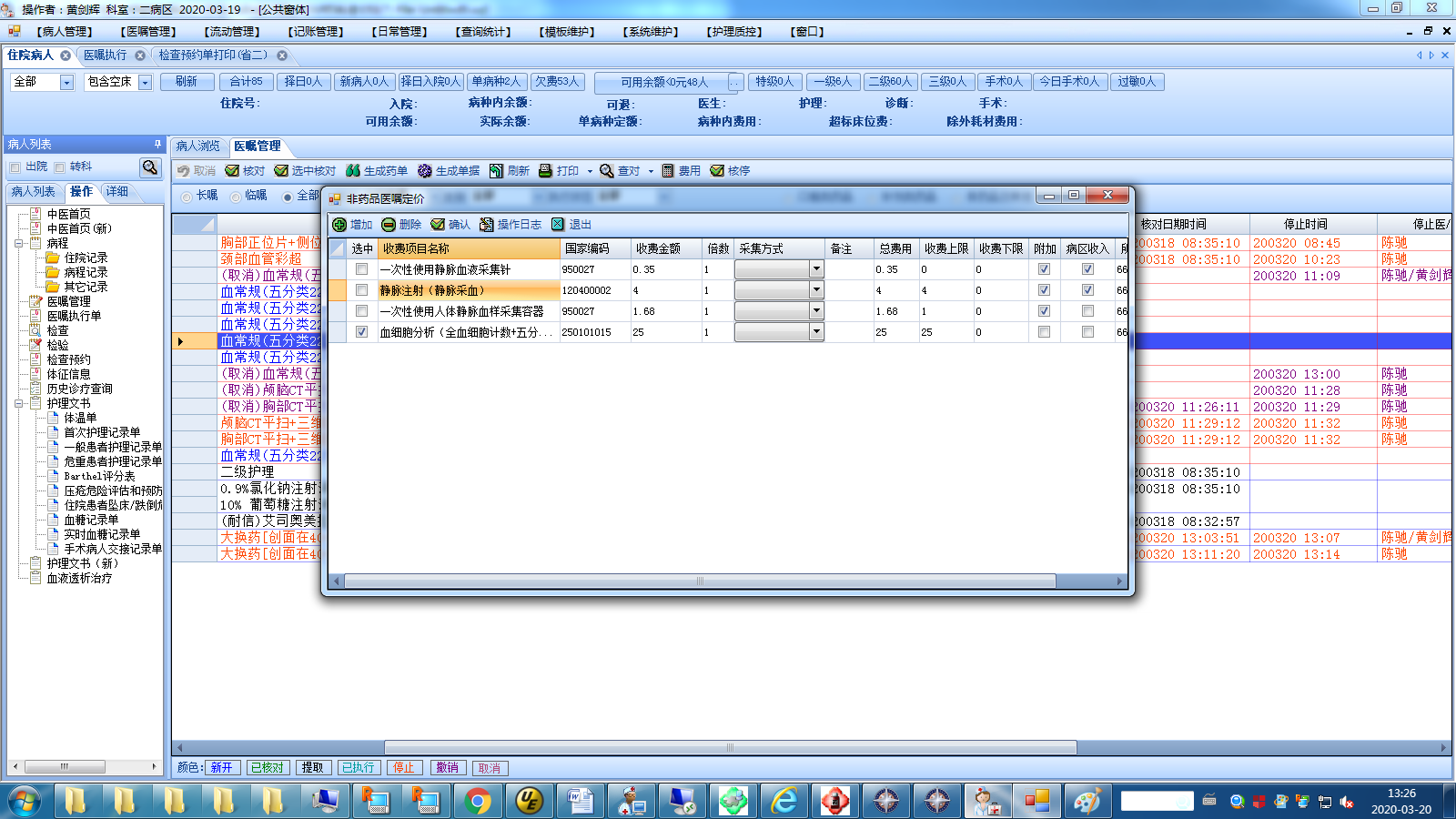Click the 取消 (cancel) toolbar icon
The image size is (1456, 819).
click(184, 171)
